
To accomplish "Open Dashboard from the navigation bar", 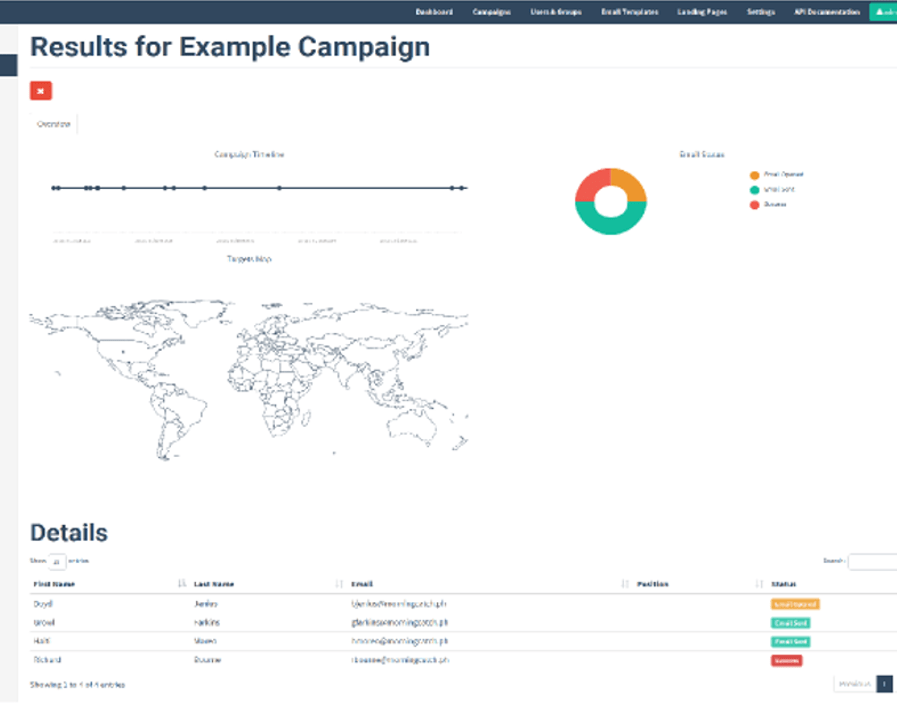I will (x=434, y=12).
